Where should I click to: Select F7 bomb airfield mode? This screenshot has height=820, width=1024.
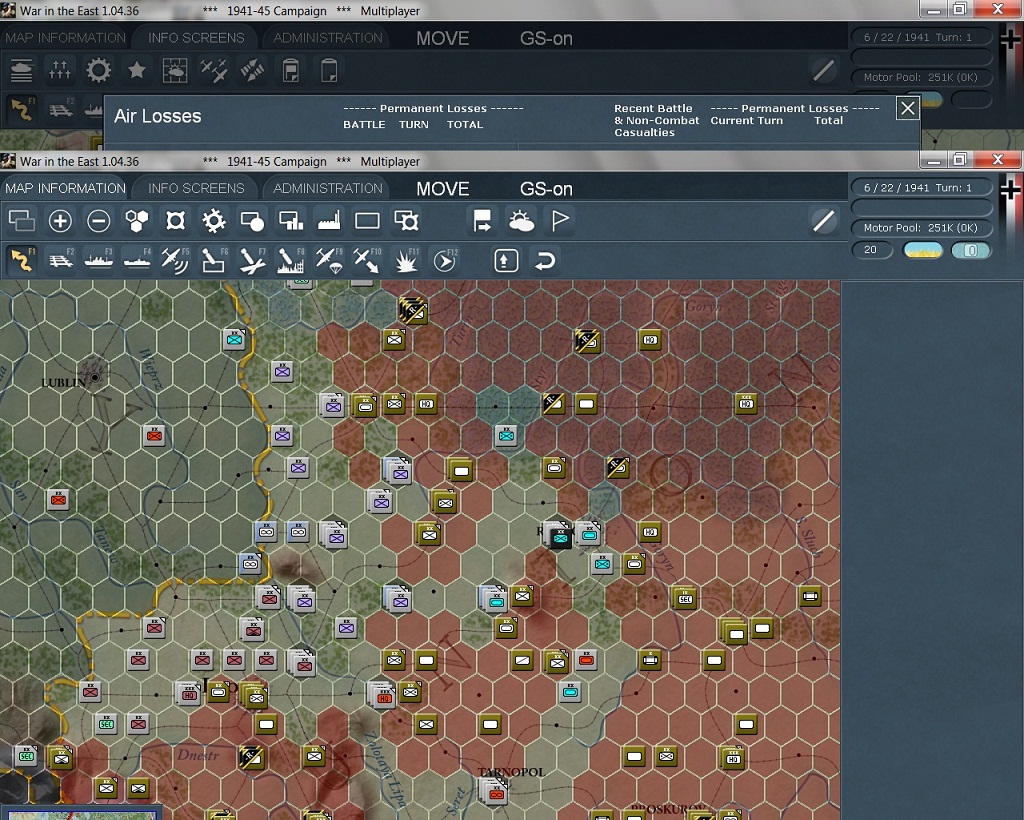tap(252, 260)
